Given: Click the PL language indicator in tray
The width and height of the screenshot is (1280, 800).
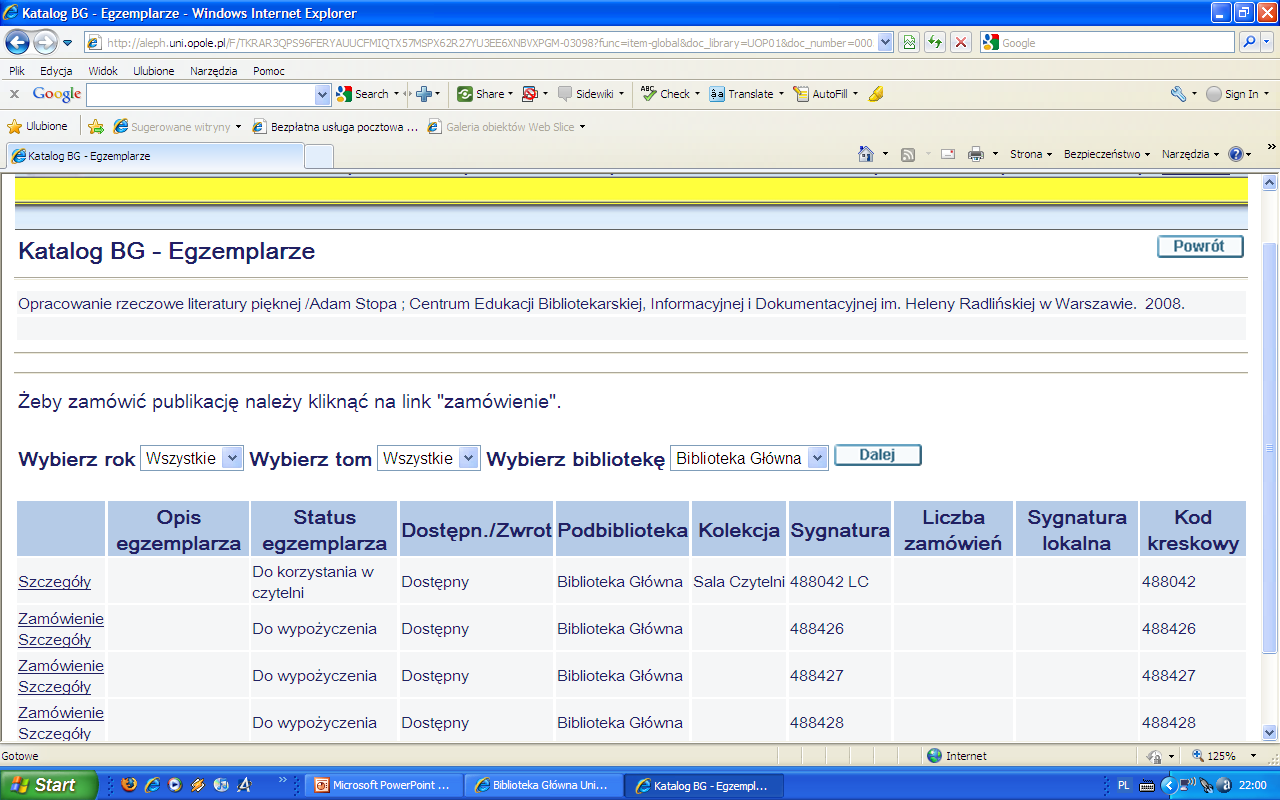Looking at the screenshot, I should coord(1123,785).
